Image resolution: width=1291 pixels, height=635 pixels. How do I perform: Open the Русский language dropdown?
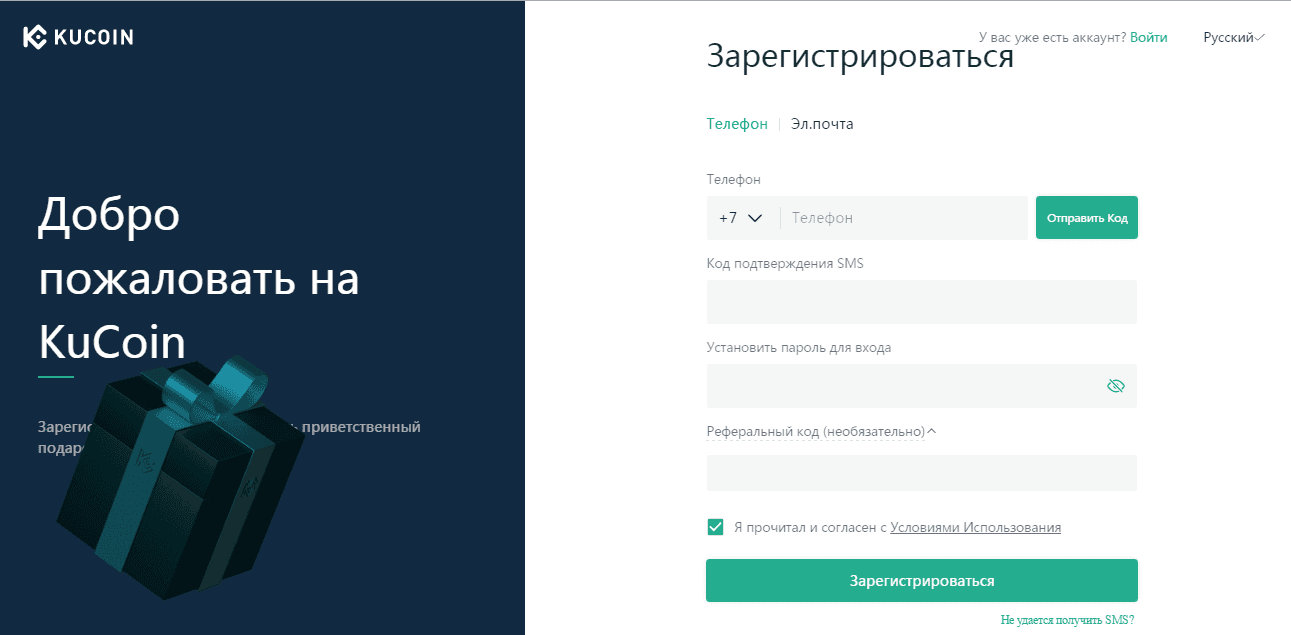(1234, 37)
